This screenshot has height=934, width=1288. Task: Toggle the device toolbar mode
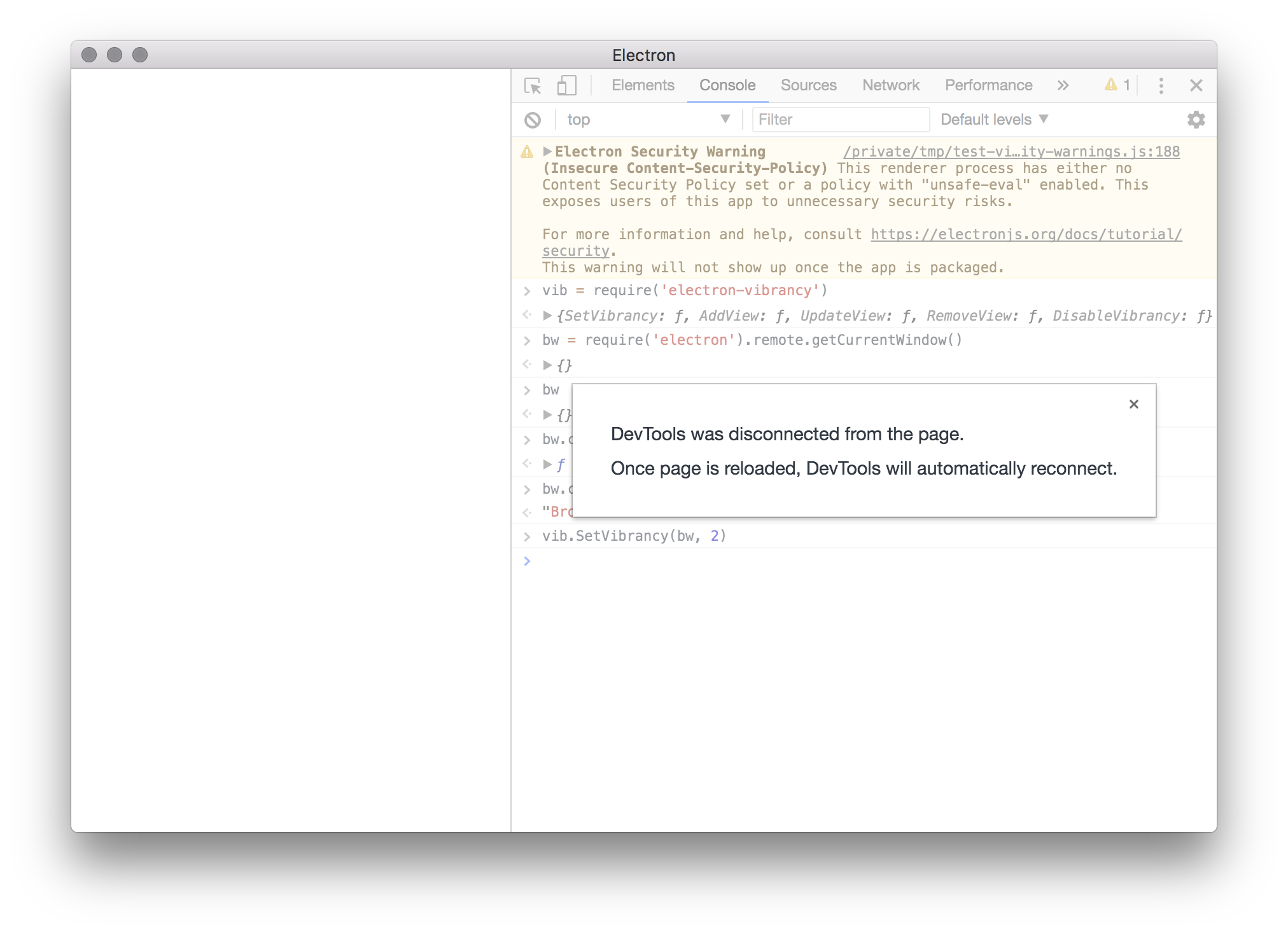(566, 85)
